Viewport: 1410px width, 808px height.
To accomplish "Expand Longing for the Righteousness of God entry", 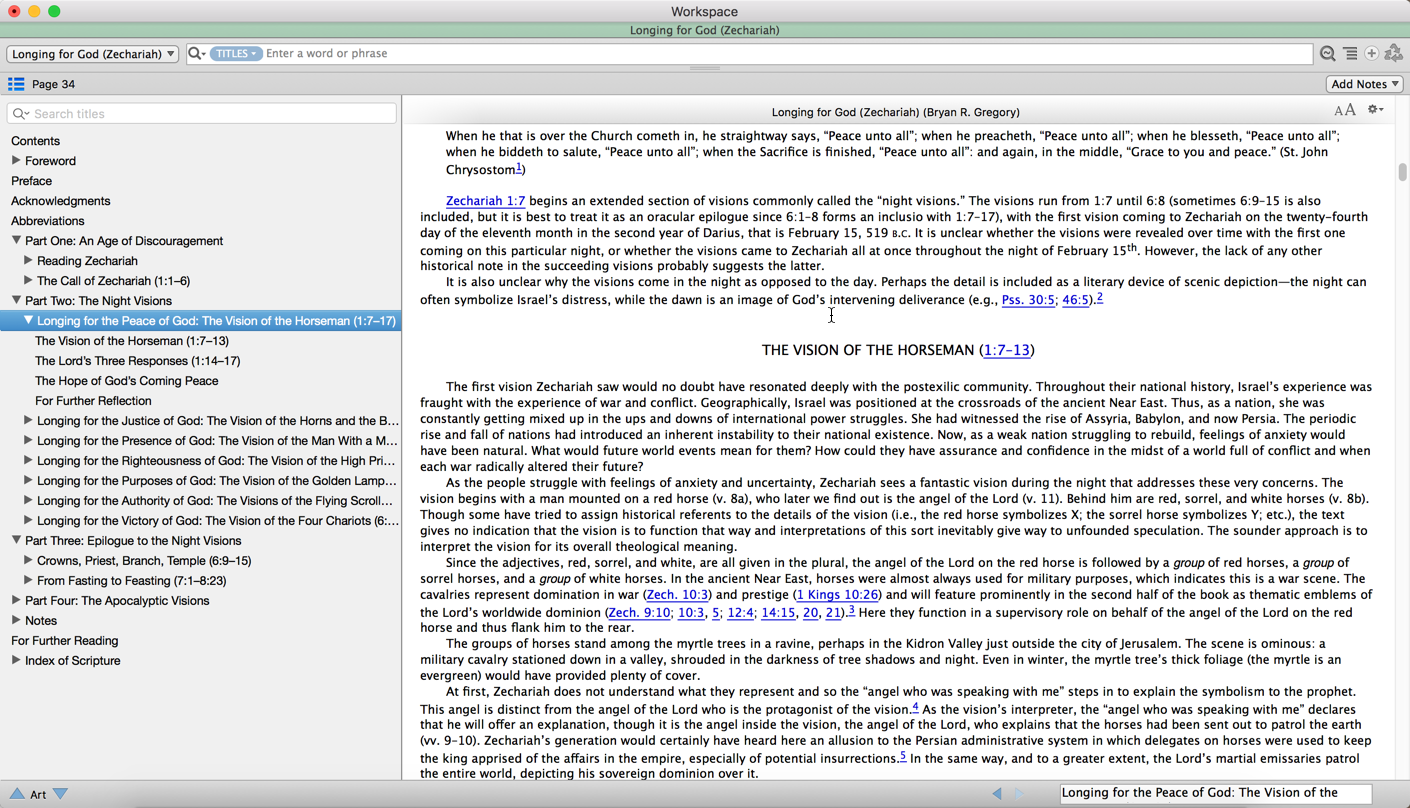I will click(x=28, y=460).
